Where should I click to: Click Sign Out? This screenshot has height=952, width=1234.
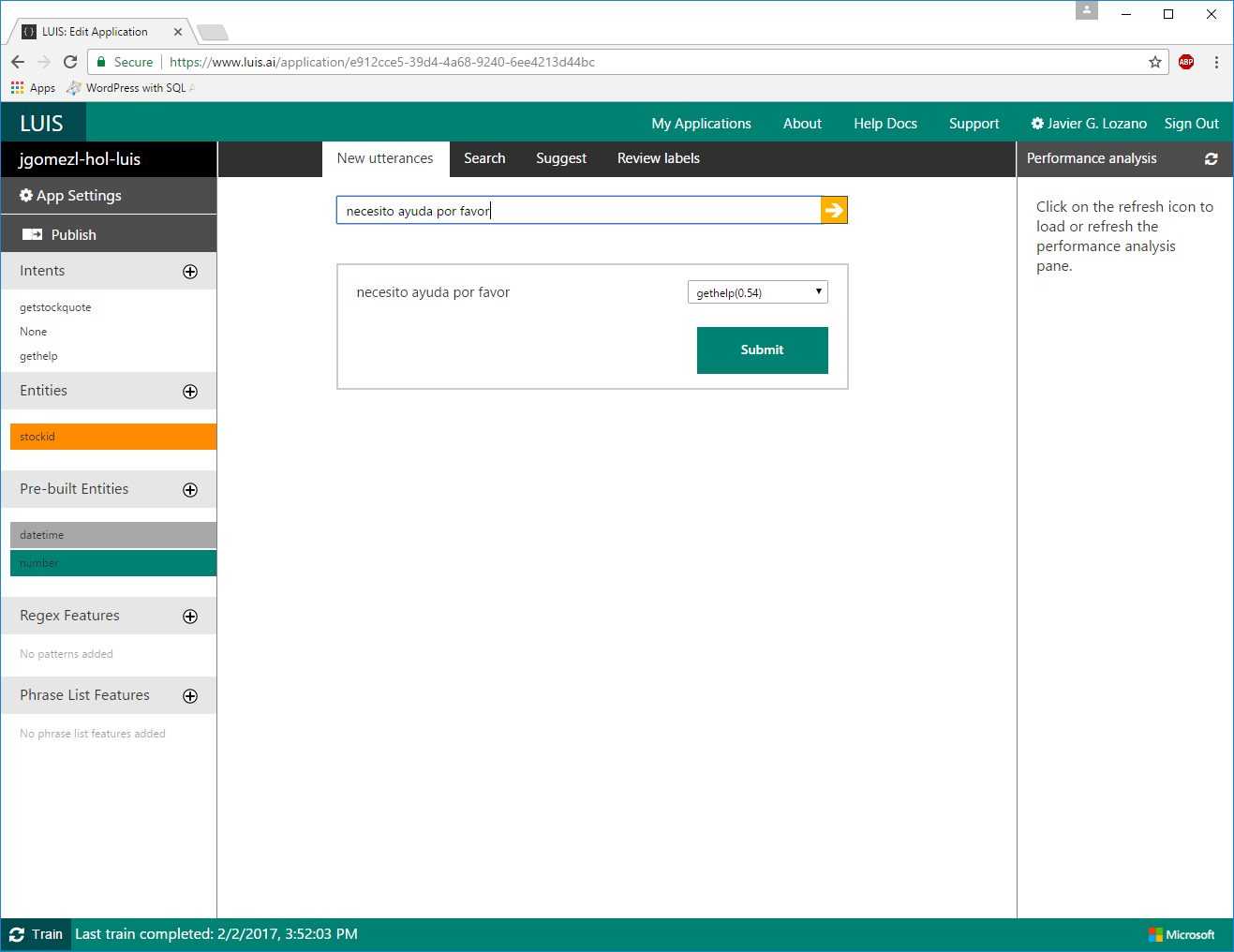(1192, 124)
